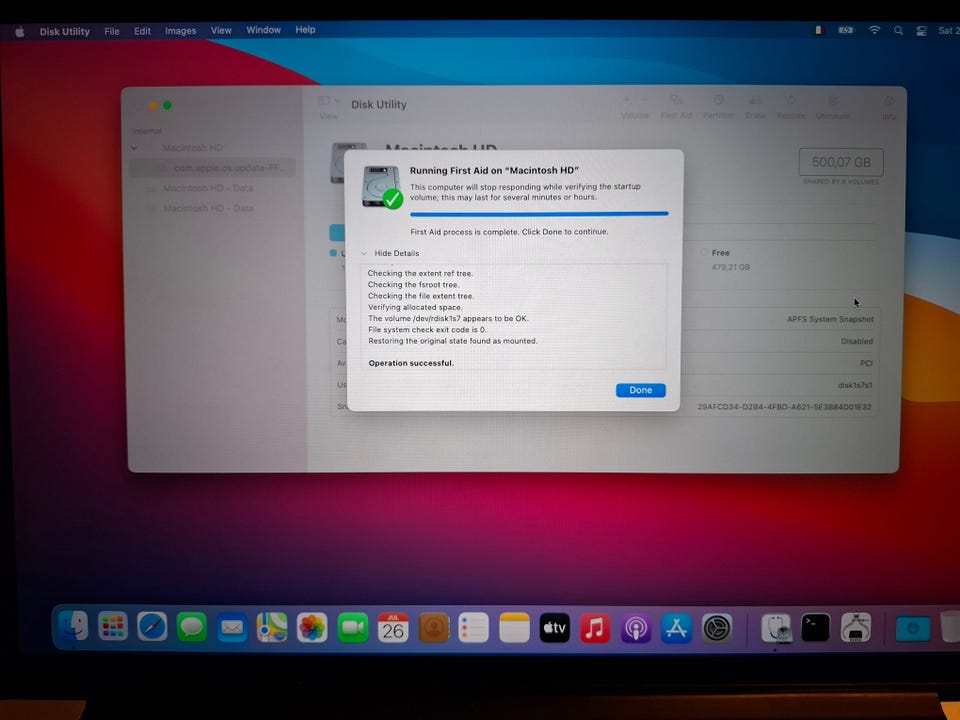
Task: Open Finder from the Dock
Action: (x=73, y=627)
